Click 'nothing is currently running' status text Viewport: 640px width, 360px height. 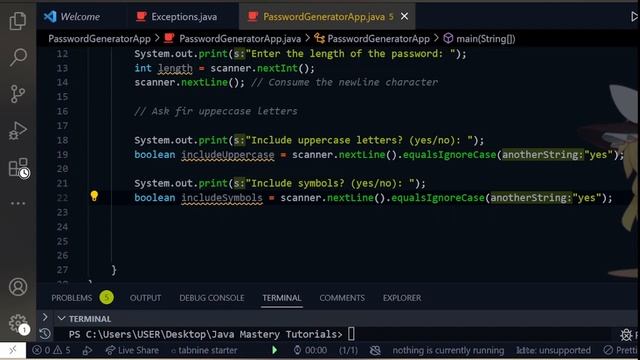pyautogui.click(x=448, y=350)
